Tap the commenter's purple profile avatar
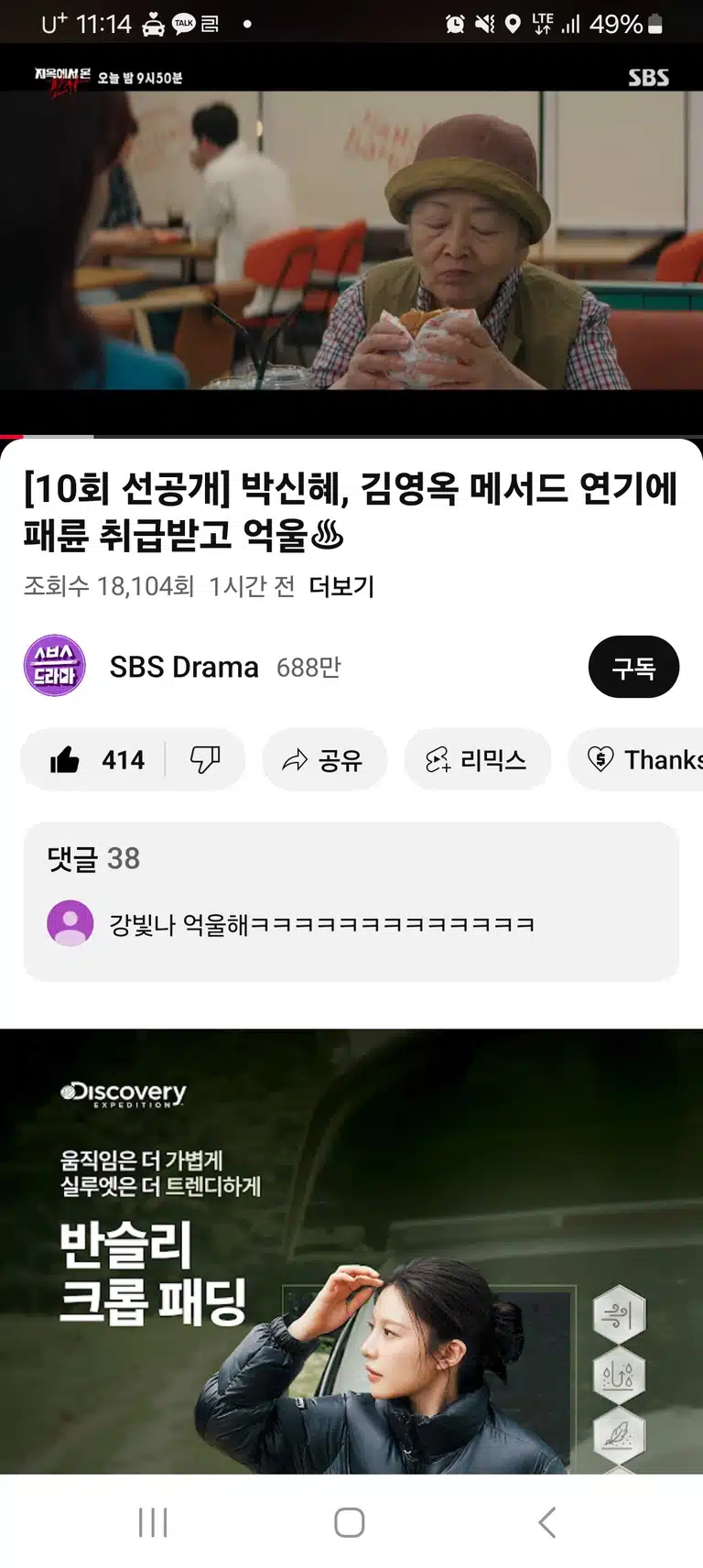The width and height of the screenshot is (703, 1568). (70, 923)
